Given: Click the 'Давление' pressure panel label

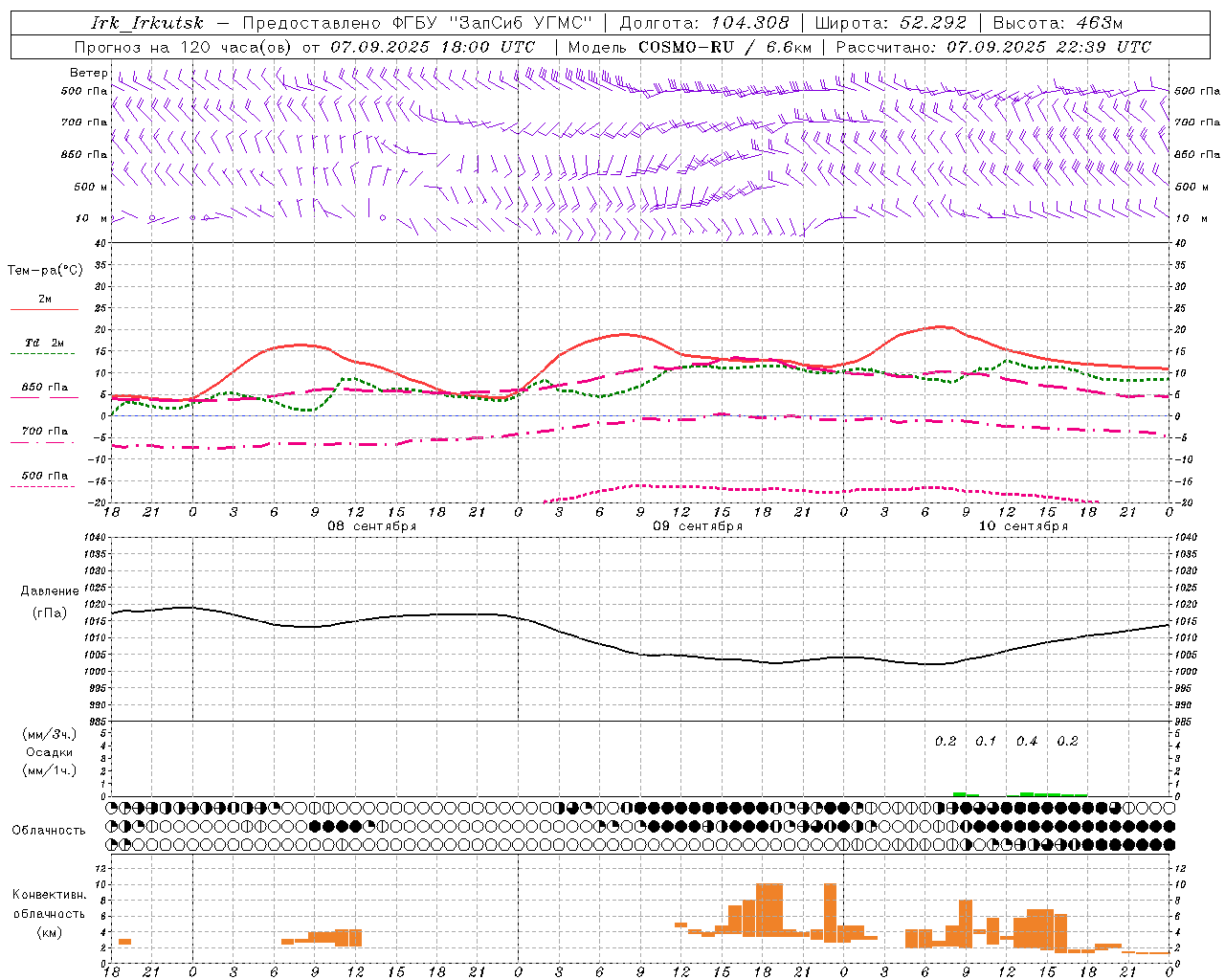Looking at the screenshot, I should pyautogui.click(x=50, y=591).
